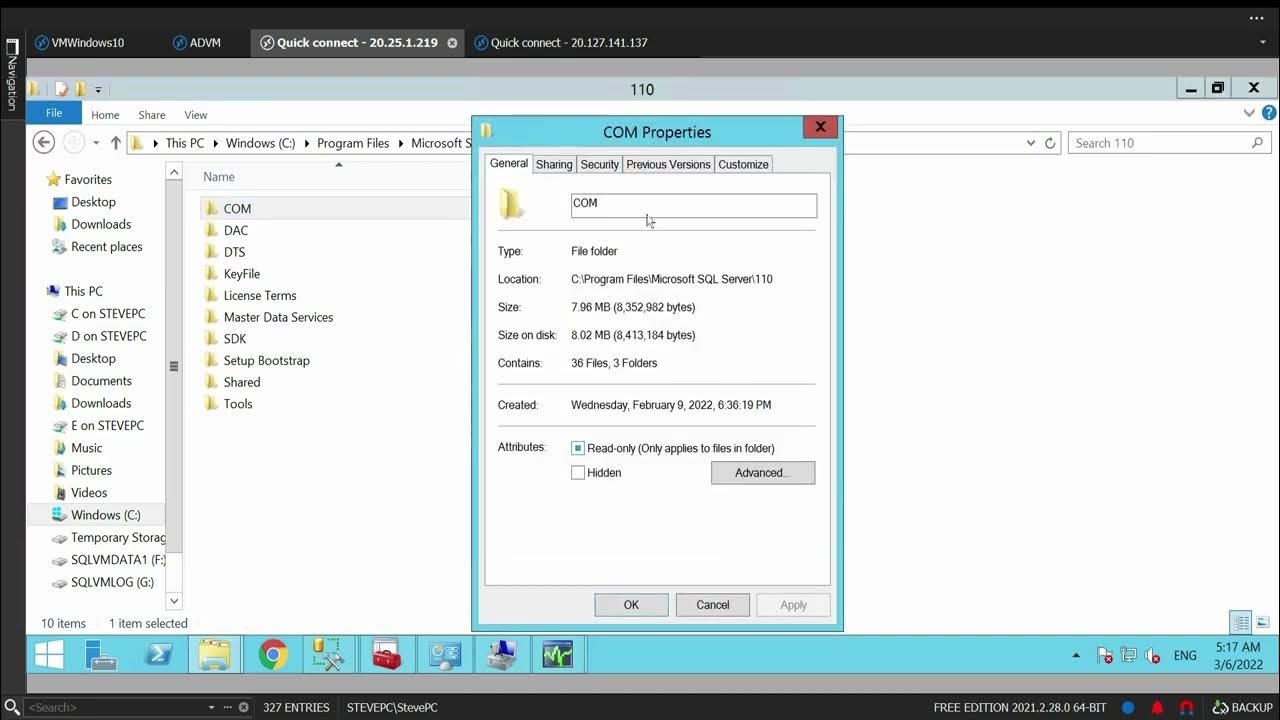This screenshot has width=1280, height=720.
Task: Show hidden tray icons arrow
Action: (x=1076, y=656)
